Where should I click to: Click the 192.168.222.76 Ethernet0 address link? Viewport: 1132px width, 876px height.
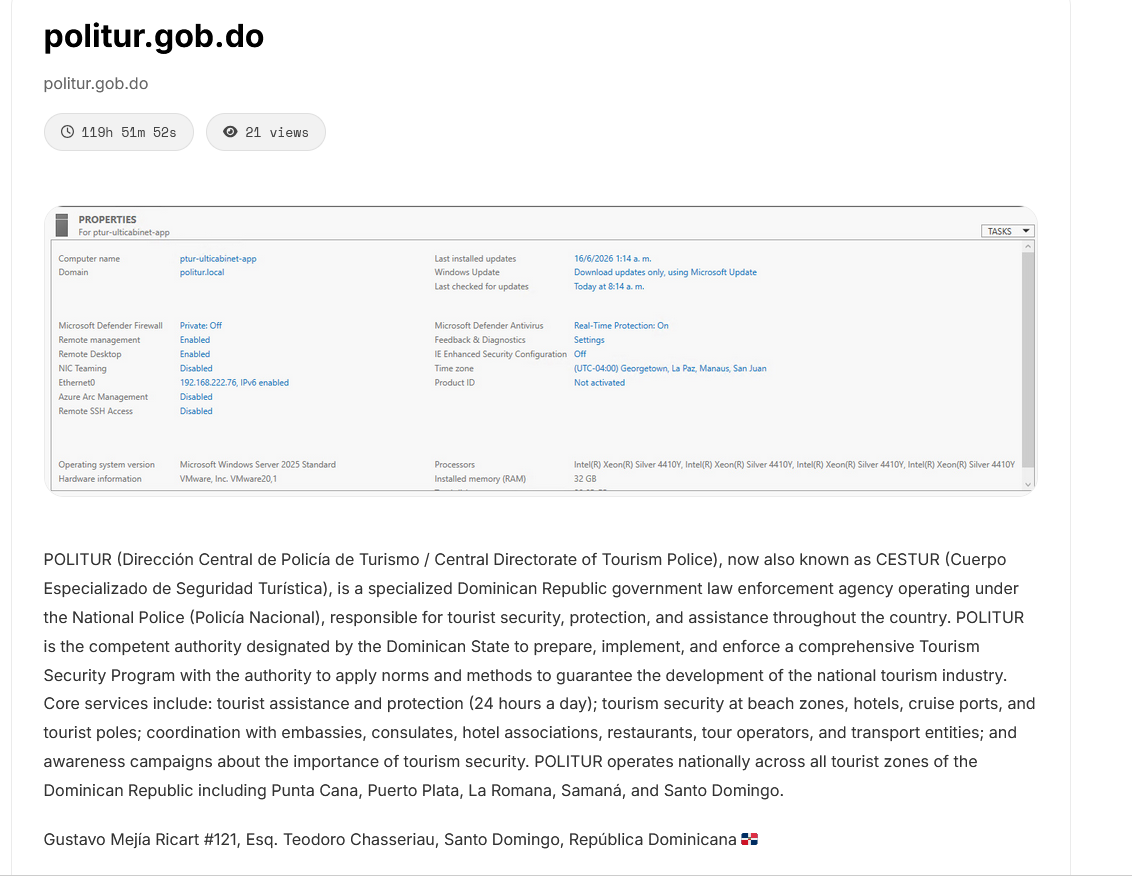pyautogui.click(x=234, y=383)
